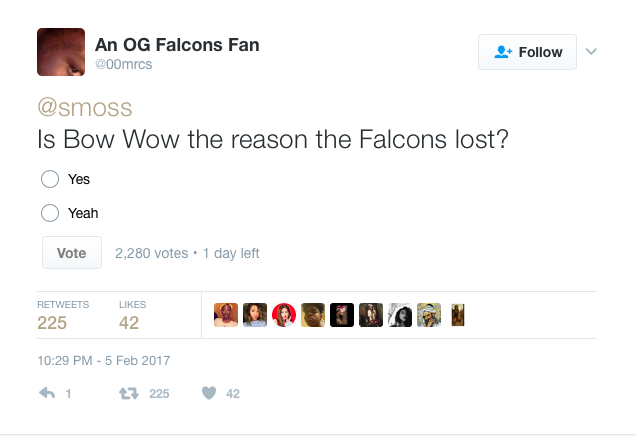
Task: Click the red-circled third liker avatar
Action: tap(283, 314)
